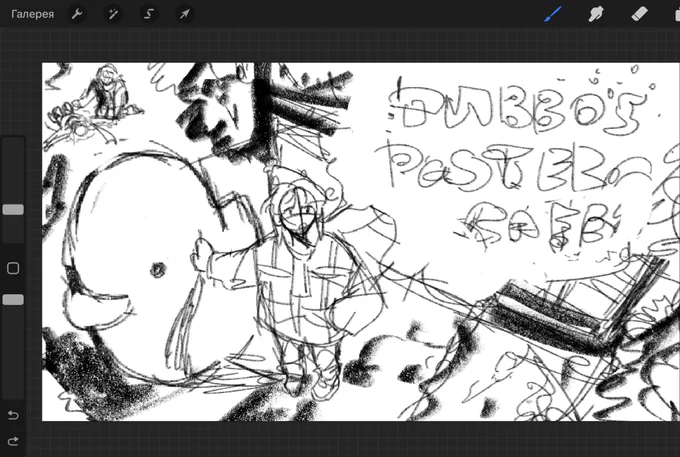
Task: Tap the square Modify button on sidebar
Action: [x=13, y=268]
